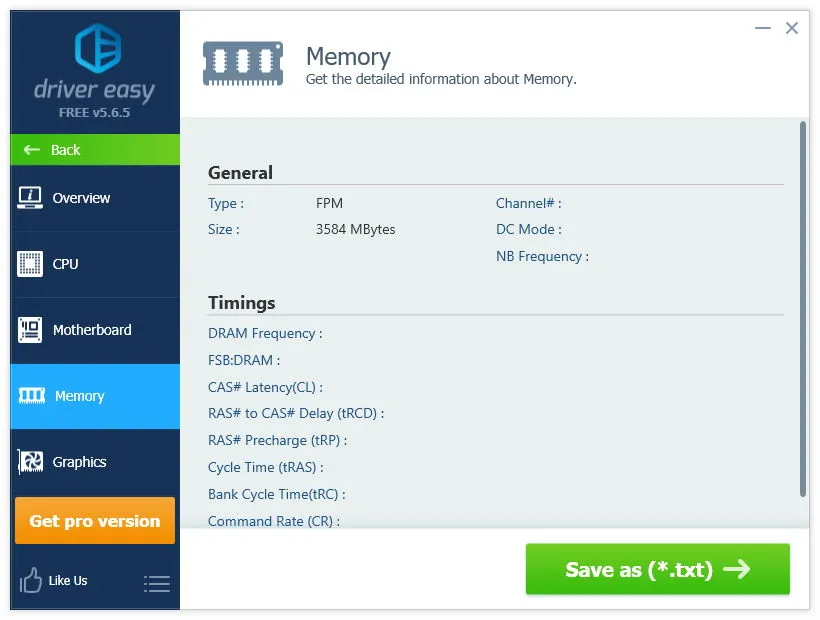
Task: Click the Driver Easy logo icon
Action: tap(98, 48)
